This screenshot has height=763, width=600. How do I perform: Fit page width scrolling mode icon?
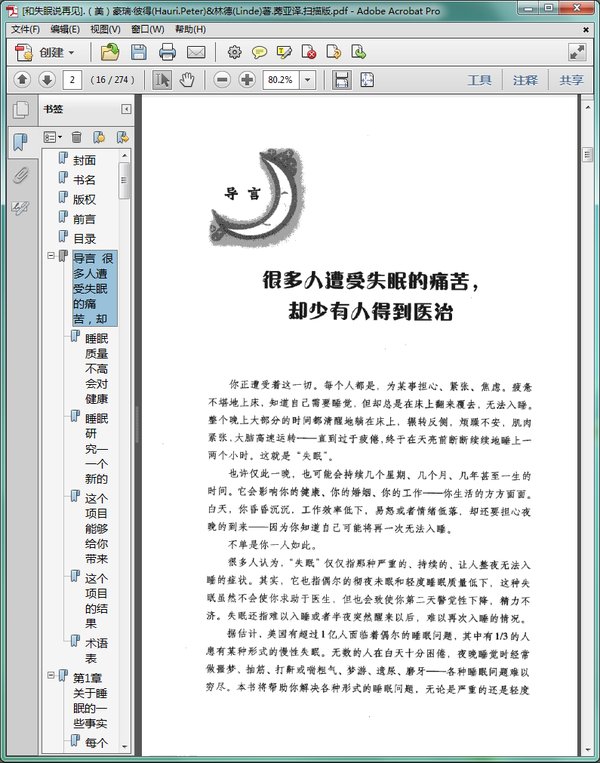click(x=342, y=79)
